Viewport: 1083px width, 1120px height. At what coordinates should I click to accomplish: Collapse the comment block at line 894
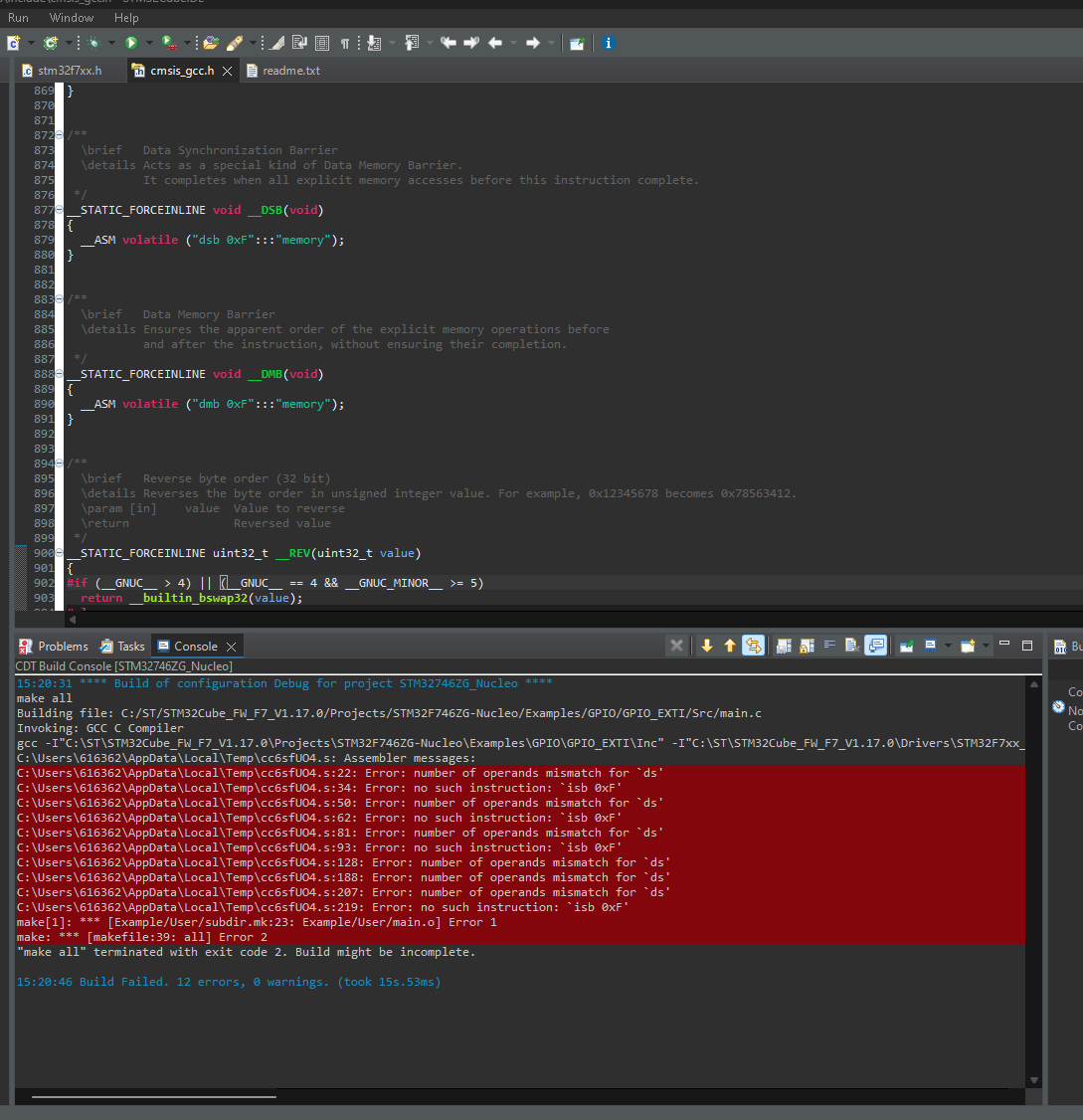pyautogui.click(x=58, y=463)
